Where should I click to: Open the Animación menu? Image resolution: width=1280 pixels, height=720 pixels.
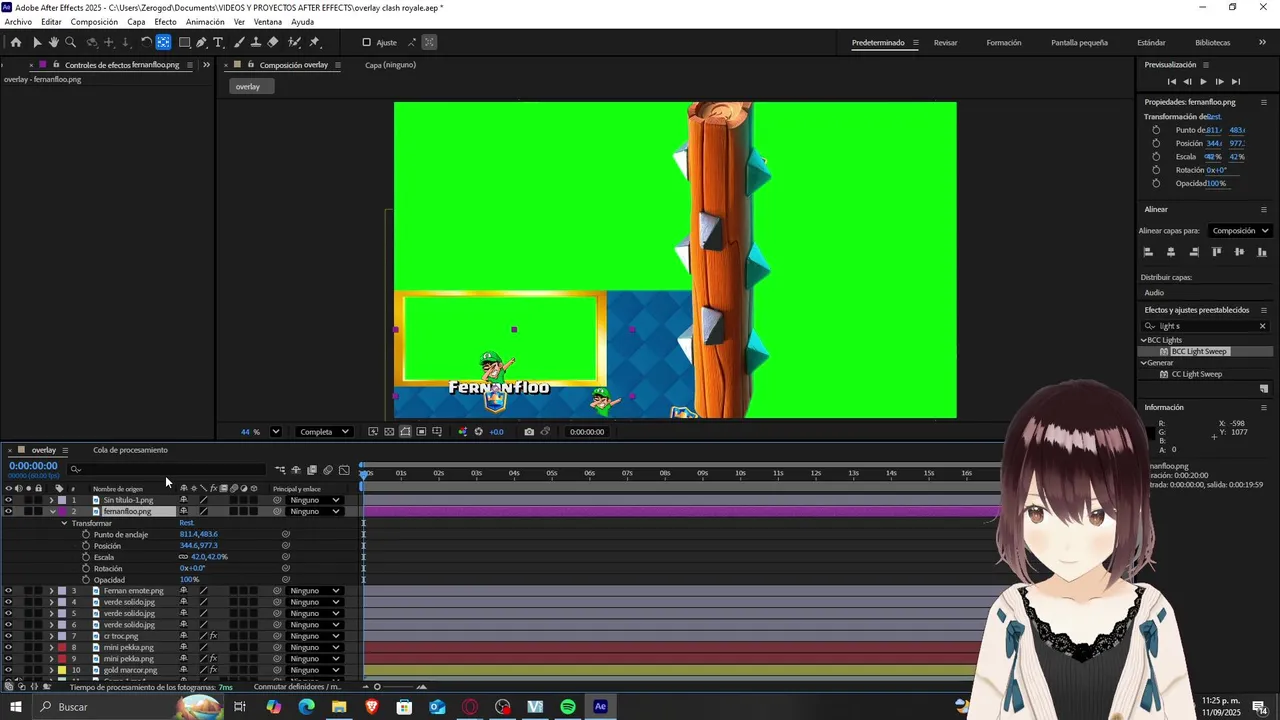(205, 22)
